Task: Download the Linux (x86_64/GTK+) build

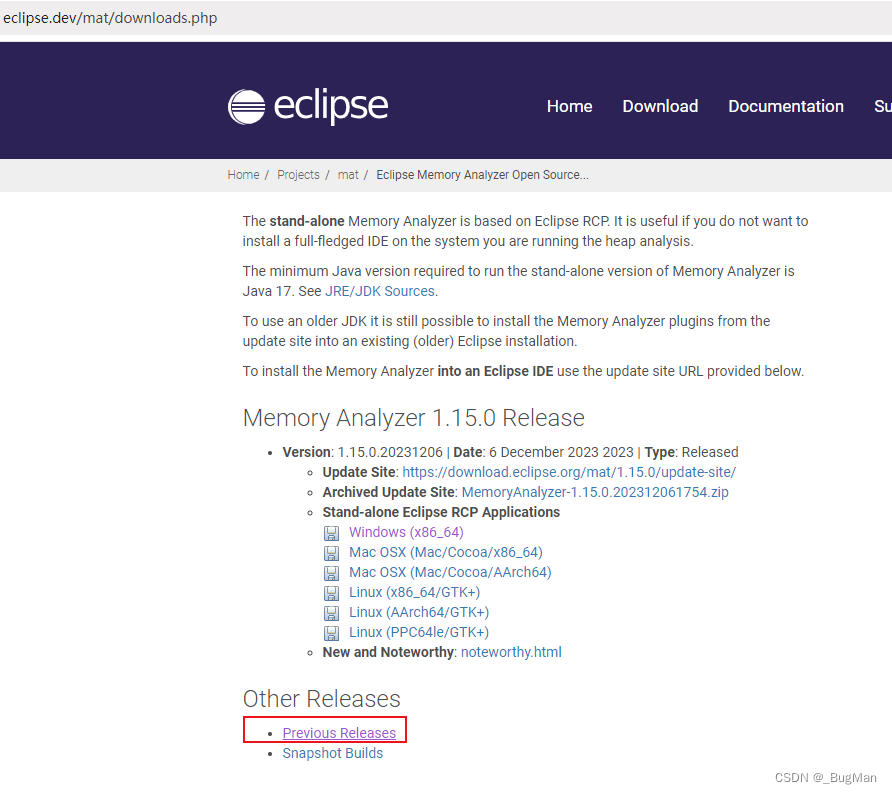Action: (x=414, y=592)
